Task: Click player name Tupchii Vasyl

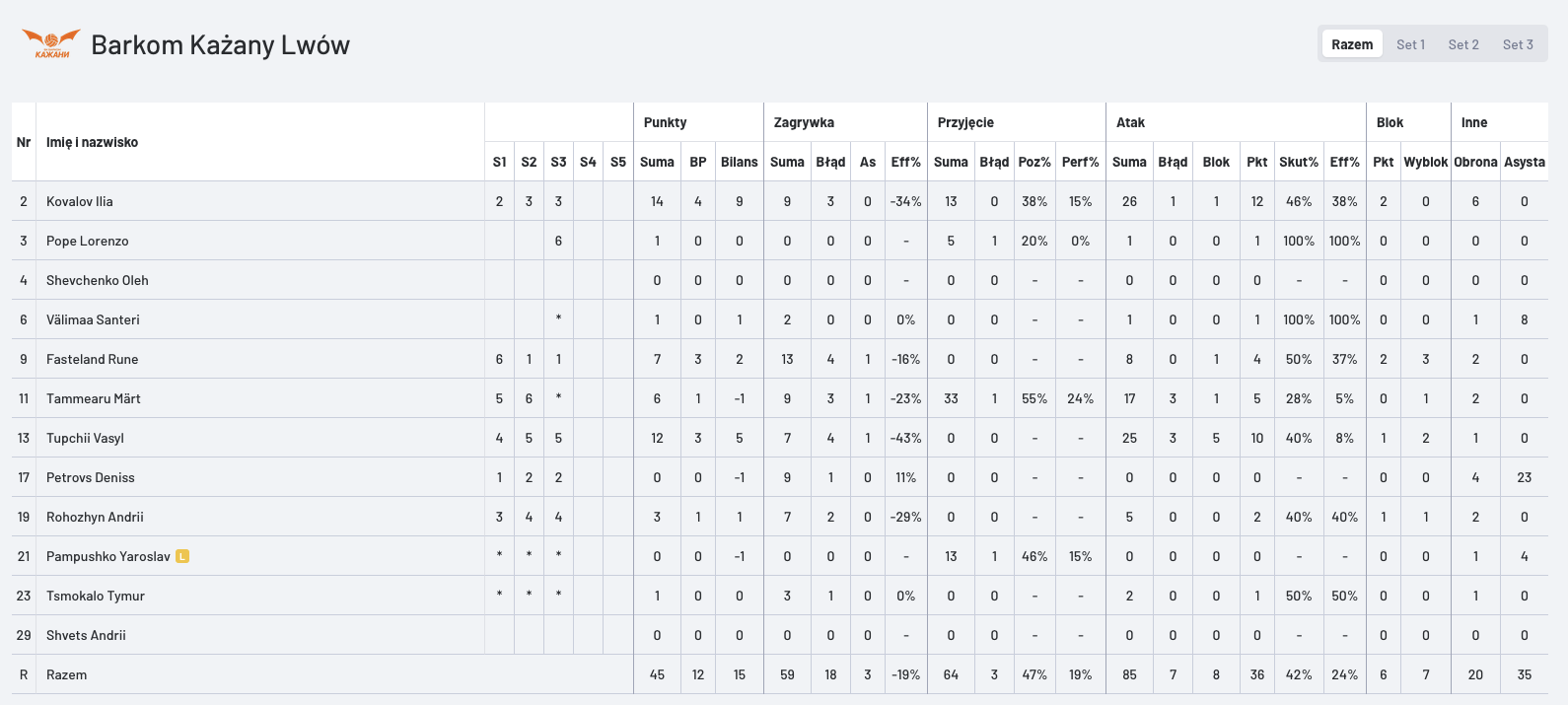Action: [x=85, y=438]
